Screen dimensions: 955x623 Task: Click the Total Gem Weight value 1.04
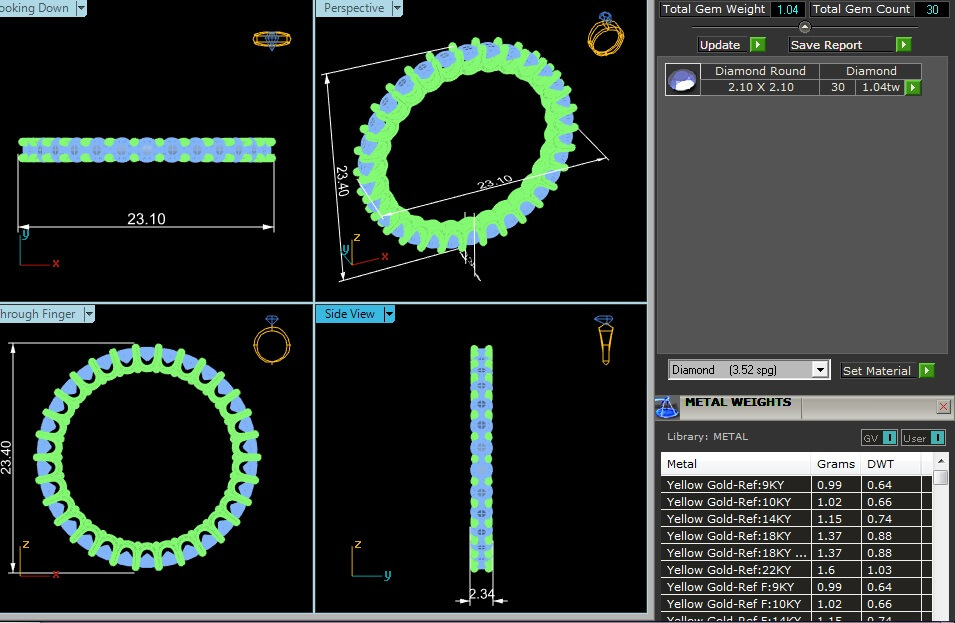[788, 9]
